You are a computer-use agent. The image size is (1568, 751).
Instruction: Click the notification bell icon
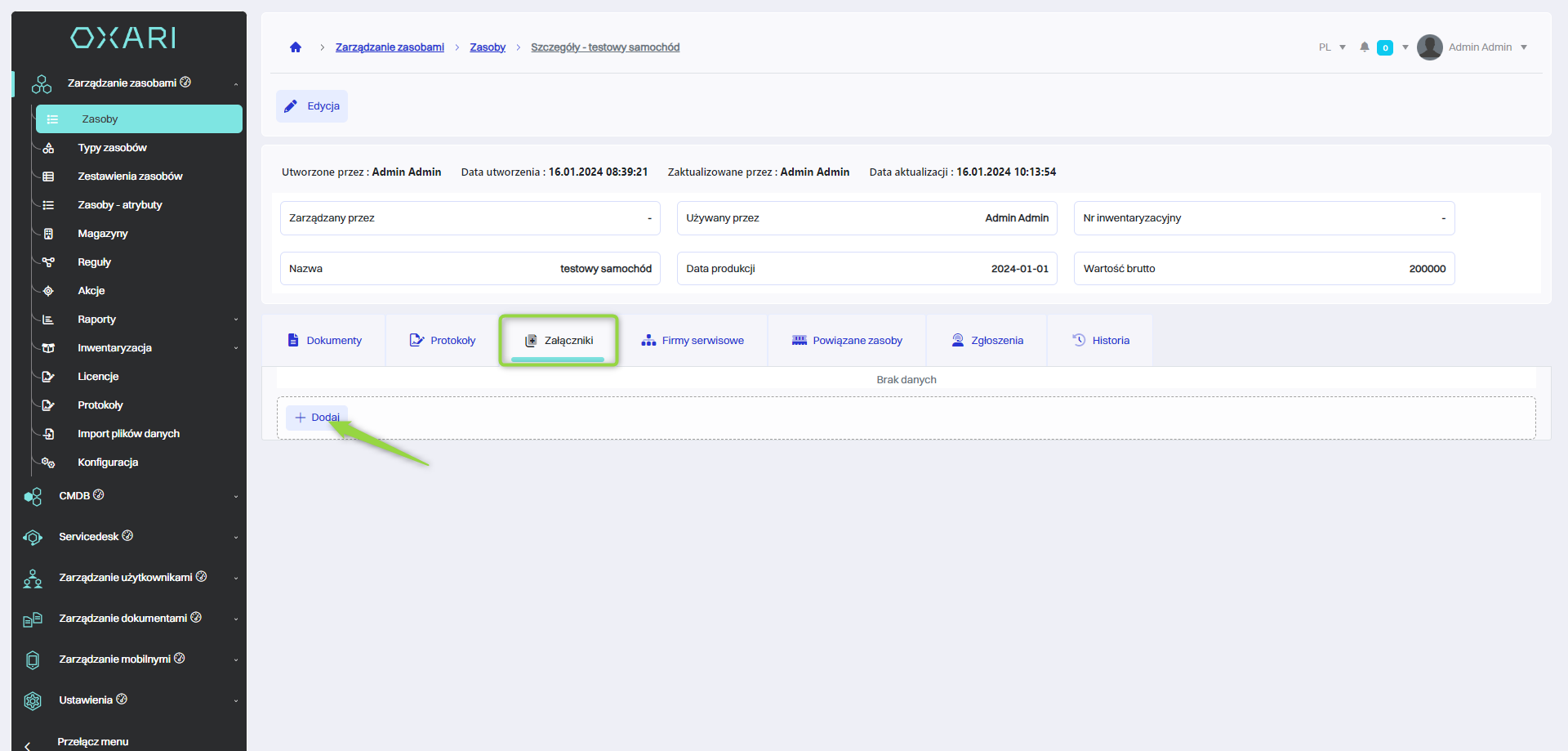(x=1364, y=47)
